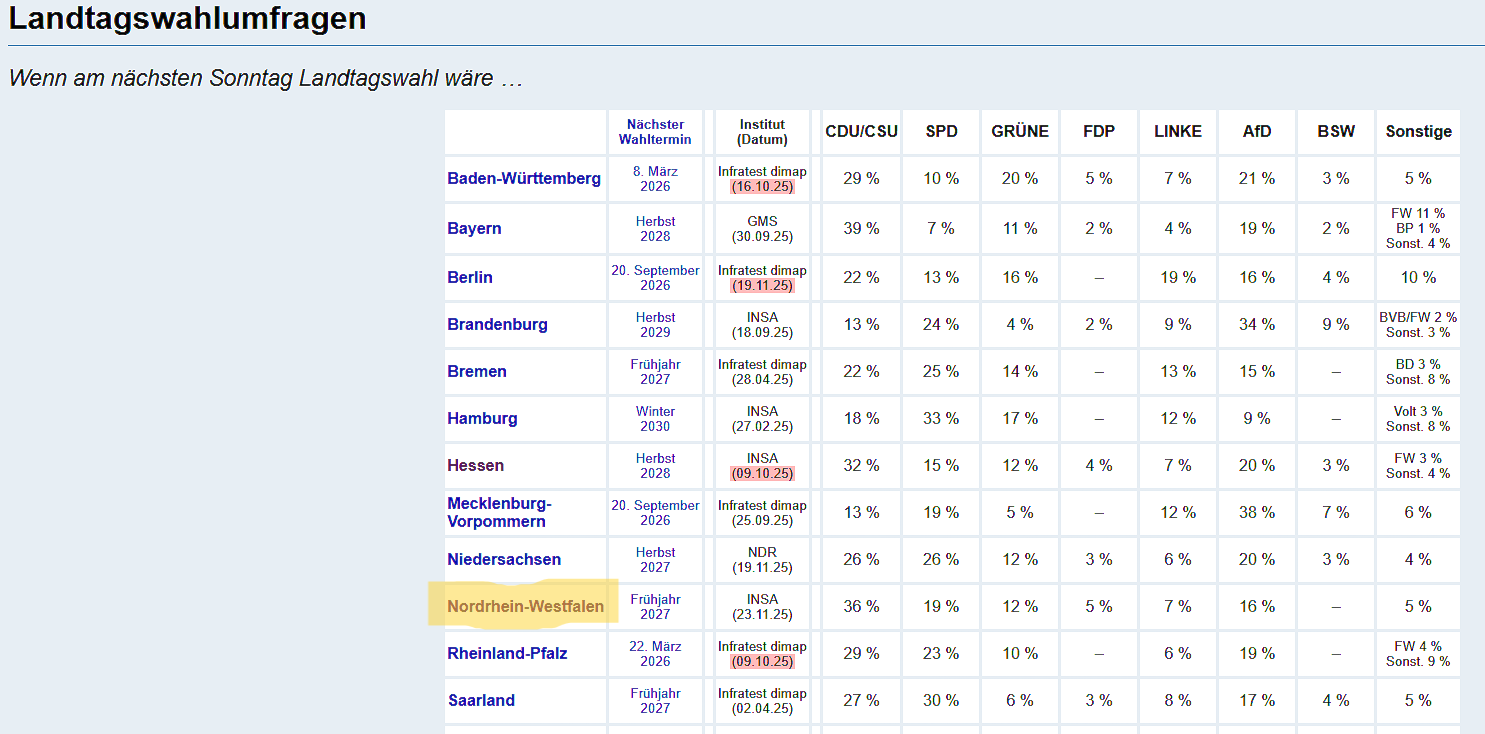
Task: Open the Berlin polls link
Action: coord(470,277)
